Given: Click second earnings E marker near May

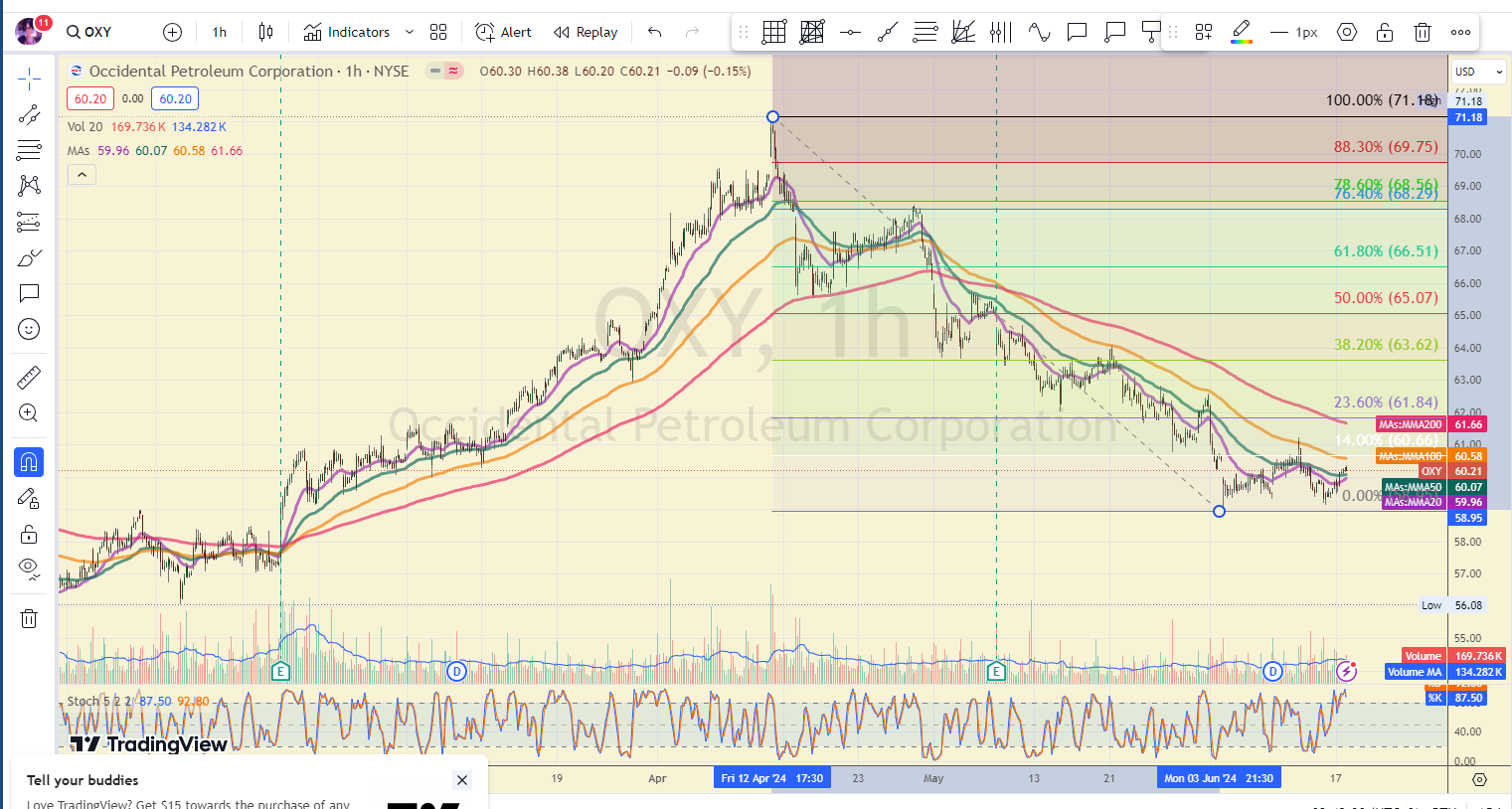Looking at the screenshot, I should pos(996,671).
